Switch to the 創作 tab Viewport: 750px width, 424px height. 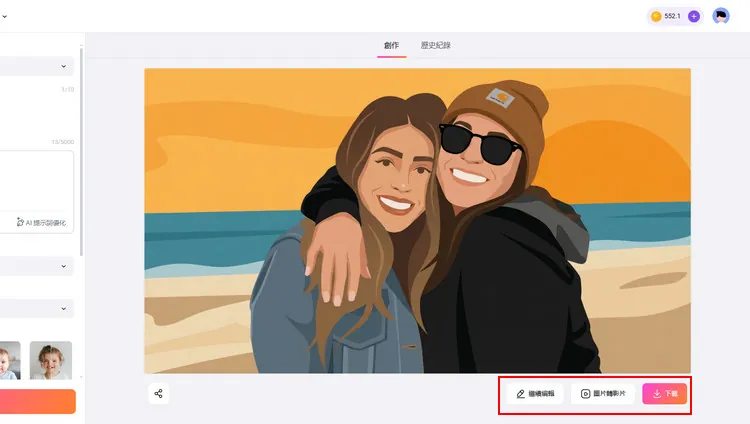(x=391, y=45)
